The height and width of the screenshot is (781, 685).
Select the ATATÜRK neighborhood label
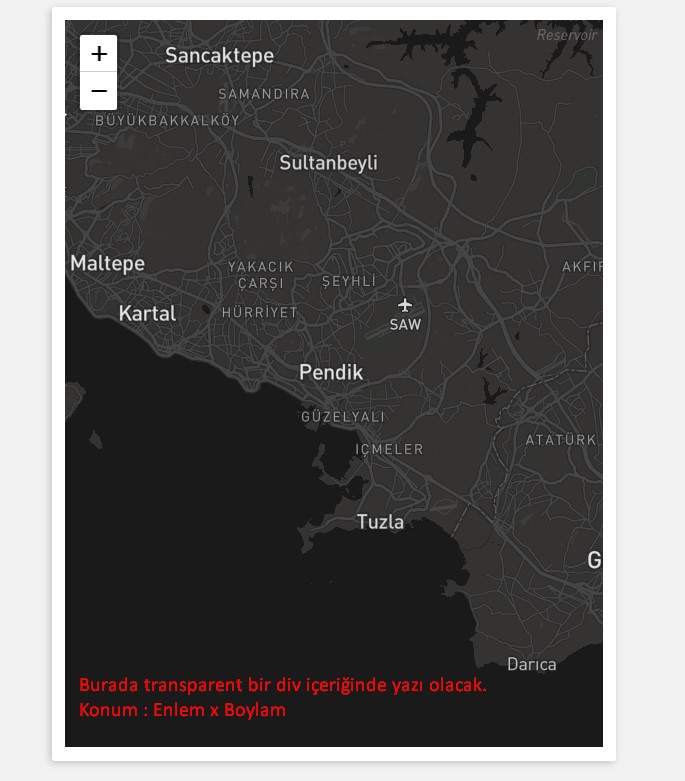[x=561, y=440]
